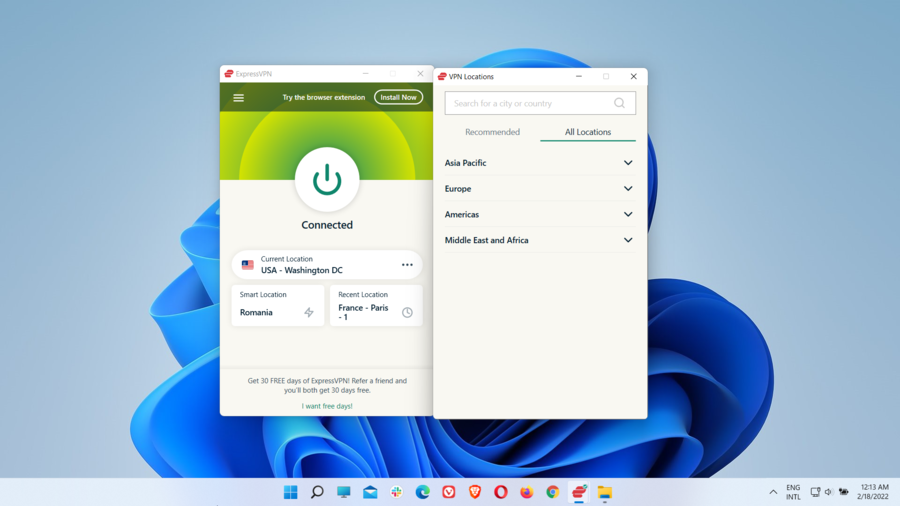
Task: Open the Current Location three-dots options
Action: pyautogui.click(x=407, y=264)
